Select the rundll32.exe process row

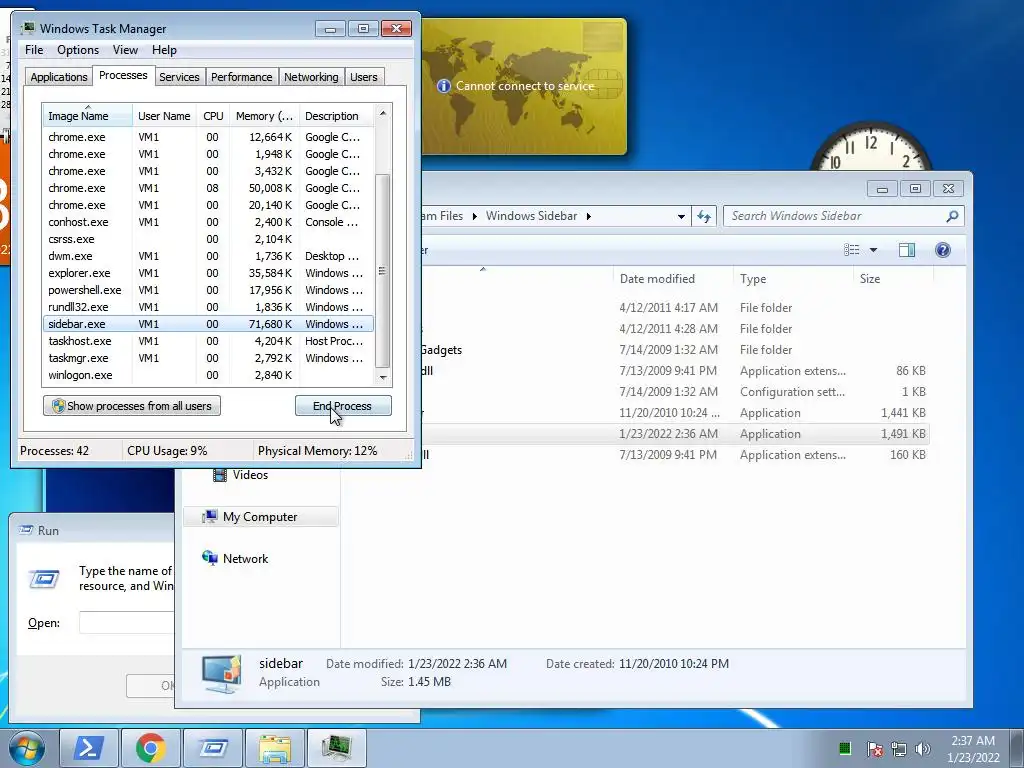click(x=208, y=307)
